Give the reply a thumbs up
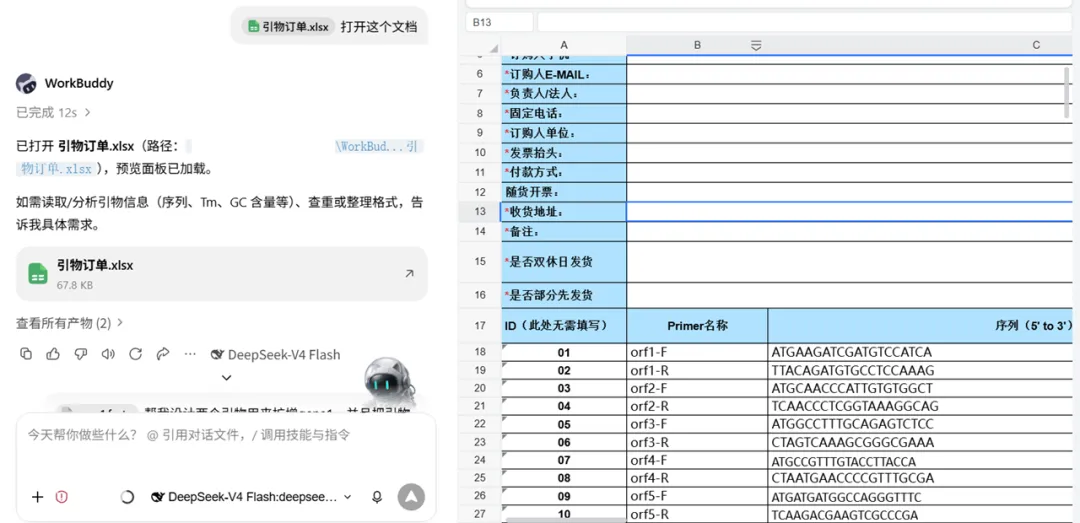The image size is (1080, 523). 53,354
